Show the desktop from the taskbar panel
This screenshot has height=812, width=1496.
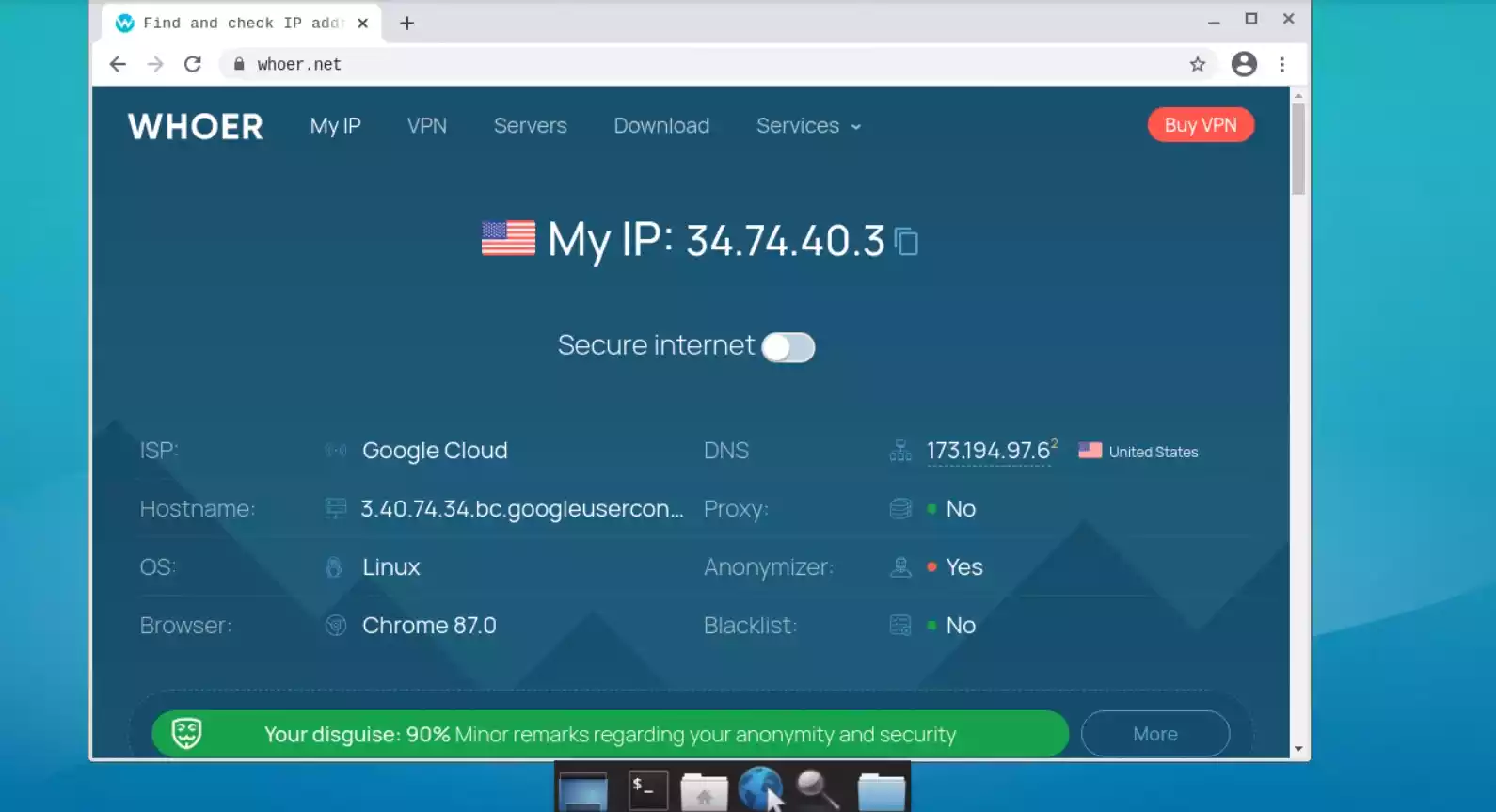(x=583, y=789)
